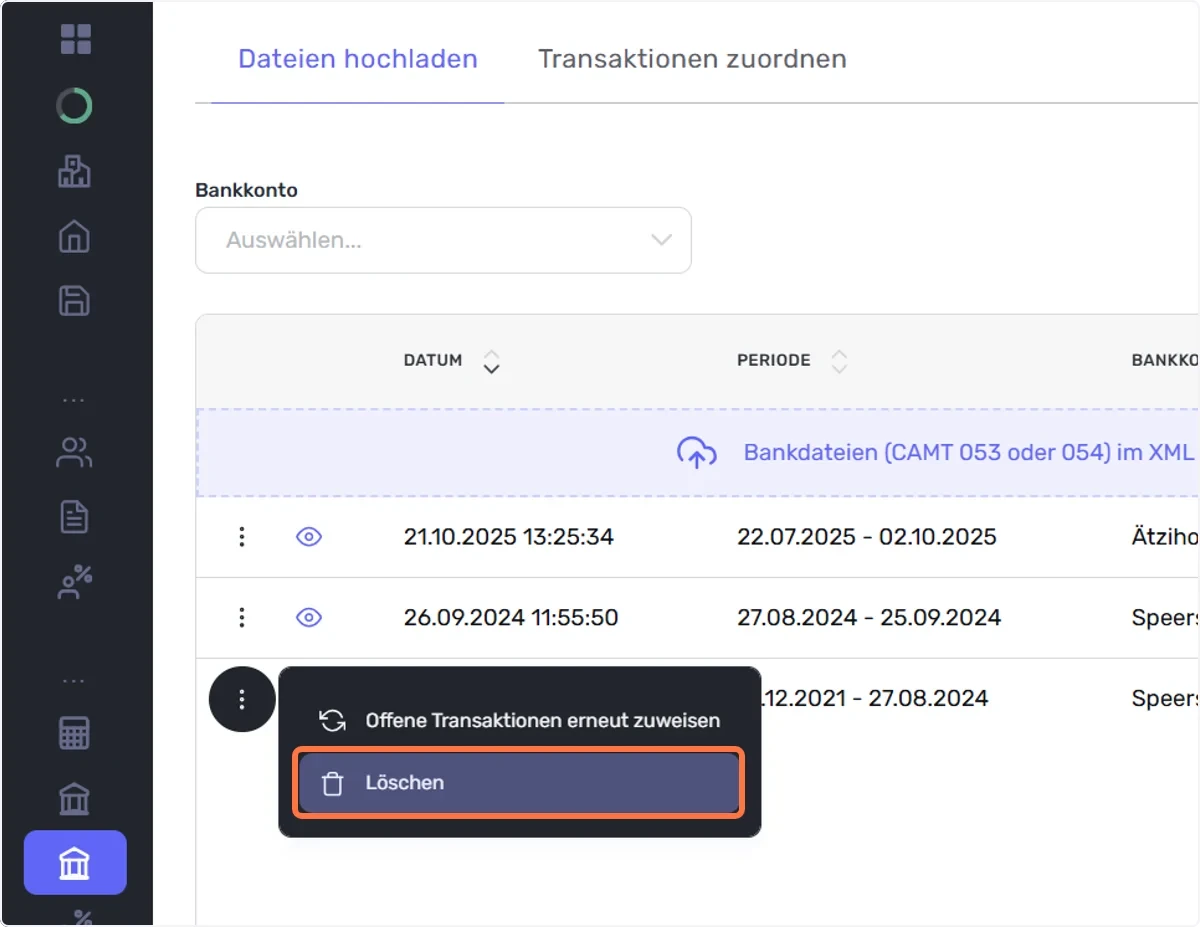The height and width of the screenshot is (927, 1200).
Task: Open the house icon in sidebar
Action: [75, 237]
